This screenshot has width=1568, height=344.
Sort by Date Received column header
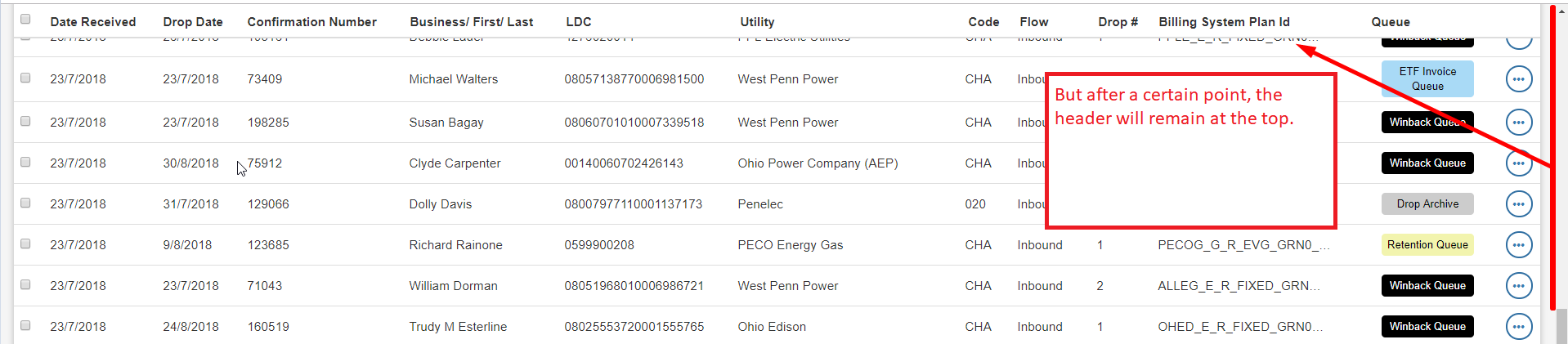click(93, 22)
